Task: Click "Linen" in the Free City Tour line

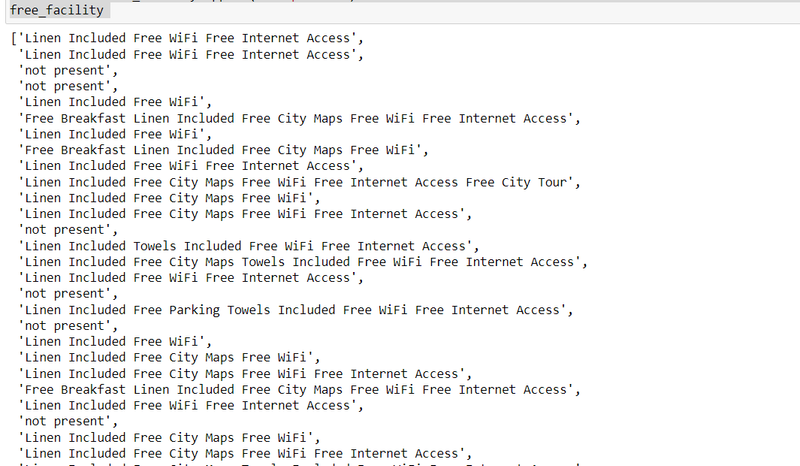Action: pos(44,182)
